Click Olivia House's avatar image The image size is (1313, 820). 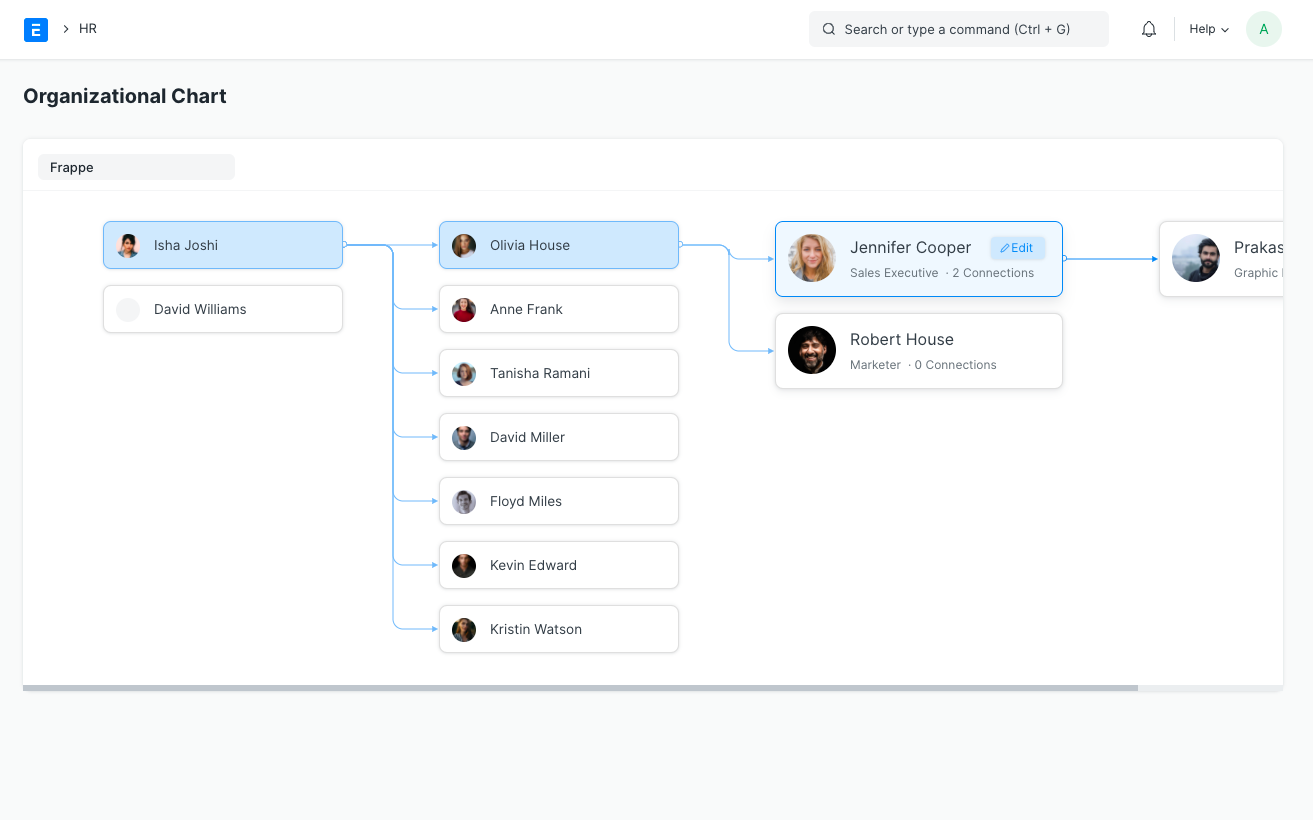(463, 245)
